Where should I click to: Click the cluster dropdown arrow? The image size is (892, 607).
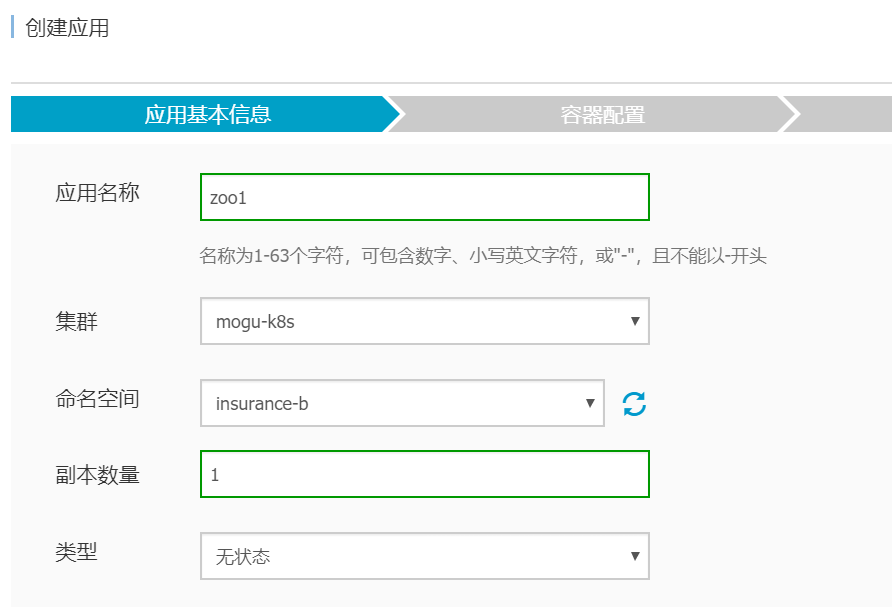(635, 322)
